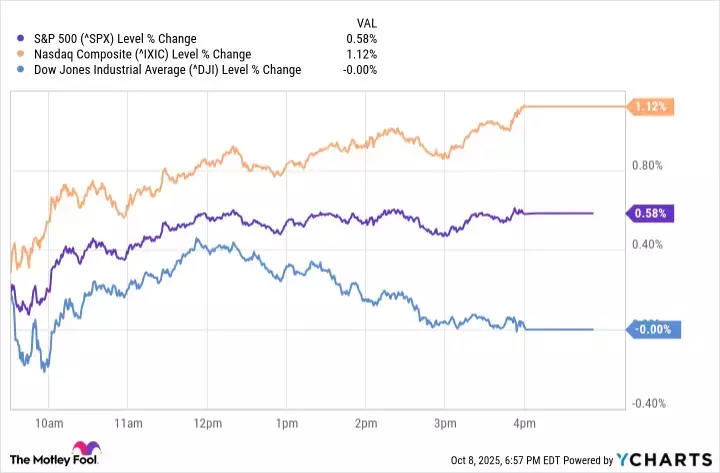Click the 10am x-axis label
Image resolution: width=720 pixels, height=473 pixels.
[x=49, y=423]
